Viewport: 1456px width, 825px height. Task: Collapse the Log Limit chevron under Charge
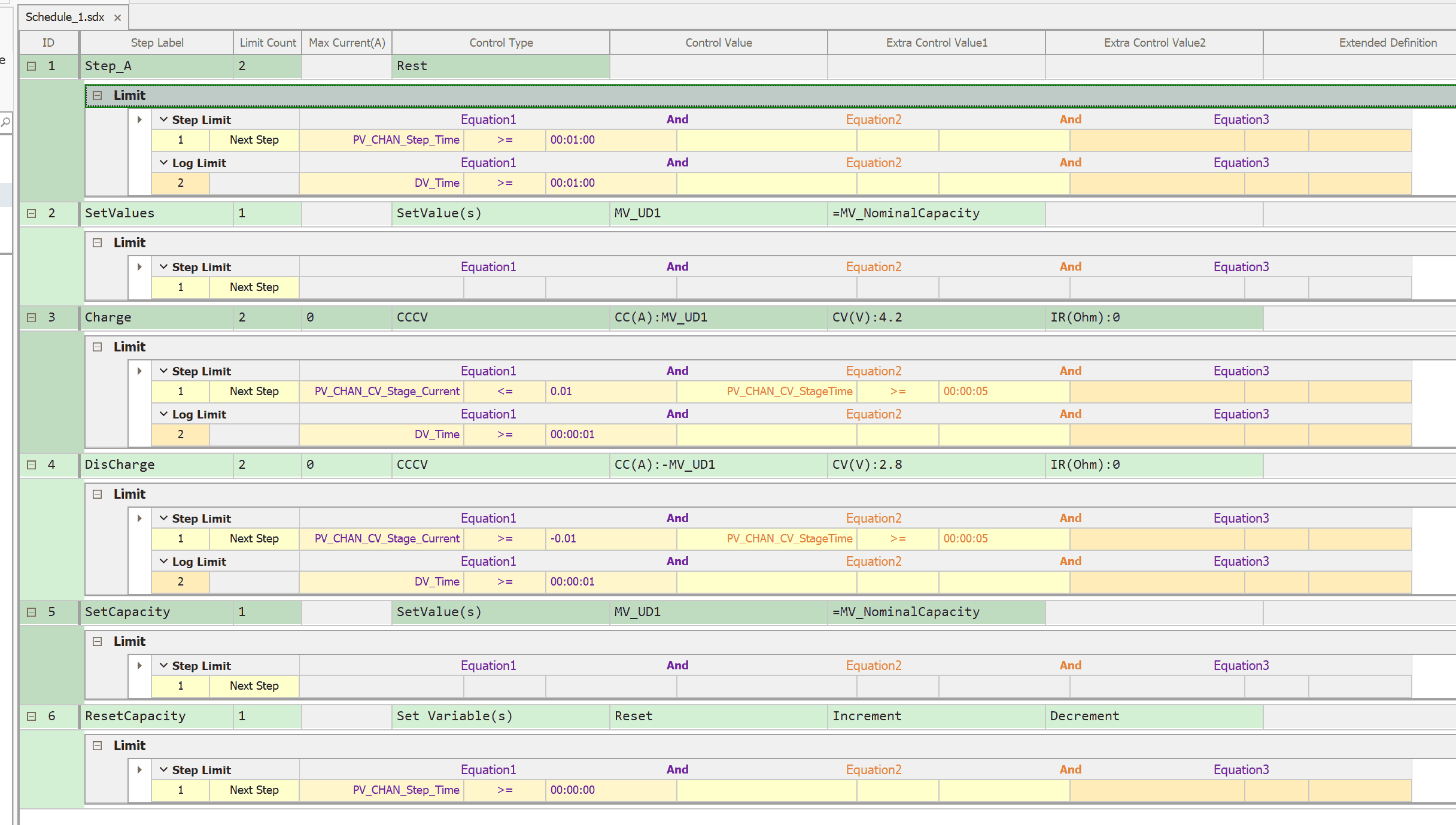tap(163, 414)
